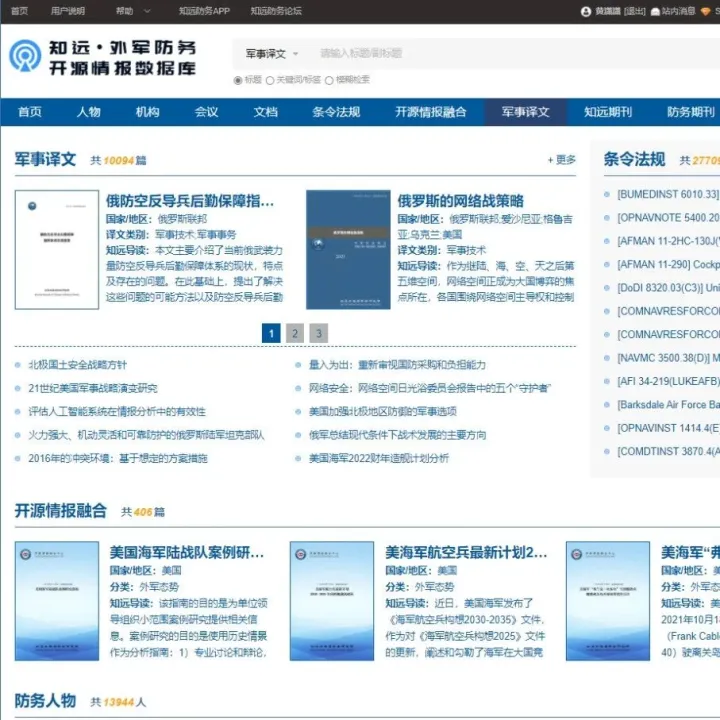Click the 条令法规 sidebar section heading
The width and height of the screenshot is (720, 720).
[x=634, y=159]
